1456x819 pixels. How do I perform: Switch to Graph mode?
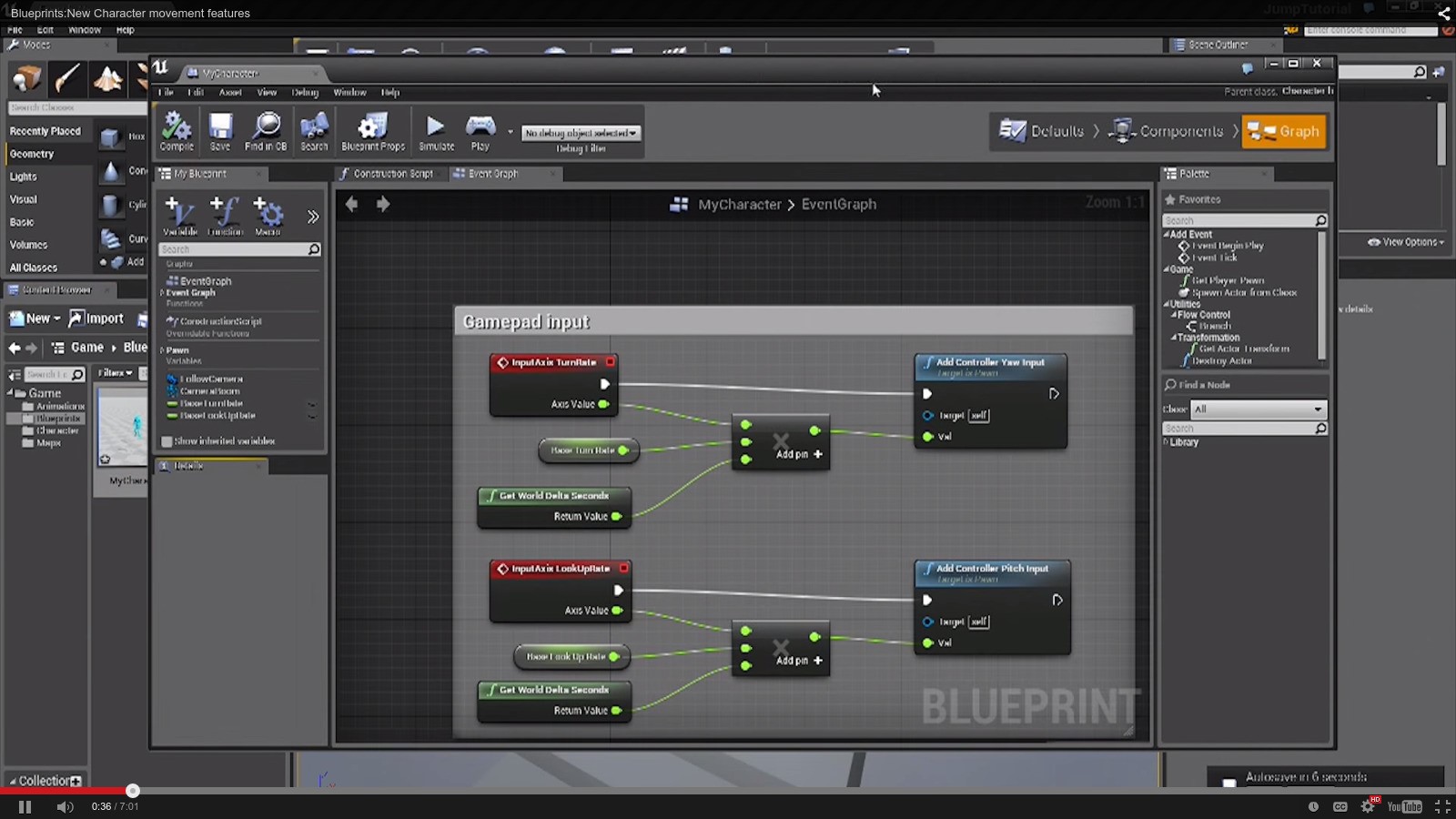1283,131
